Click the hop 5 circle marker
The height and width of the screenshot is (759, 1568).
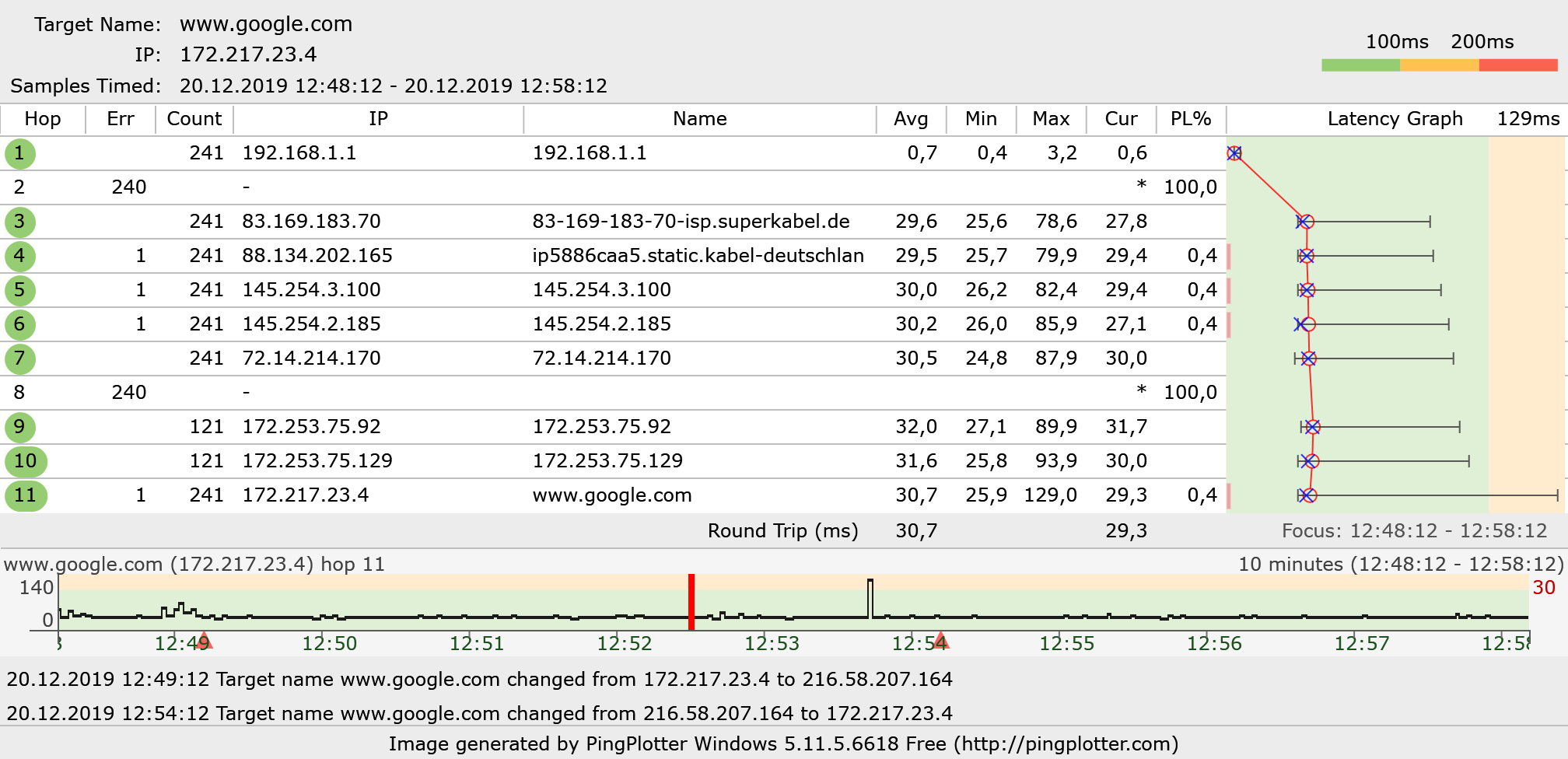click(x=19, y=290)
